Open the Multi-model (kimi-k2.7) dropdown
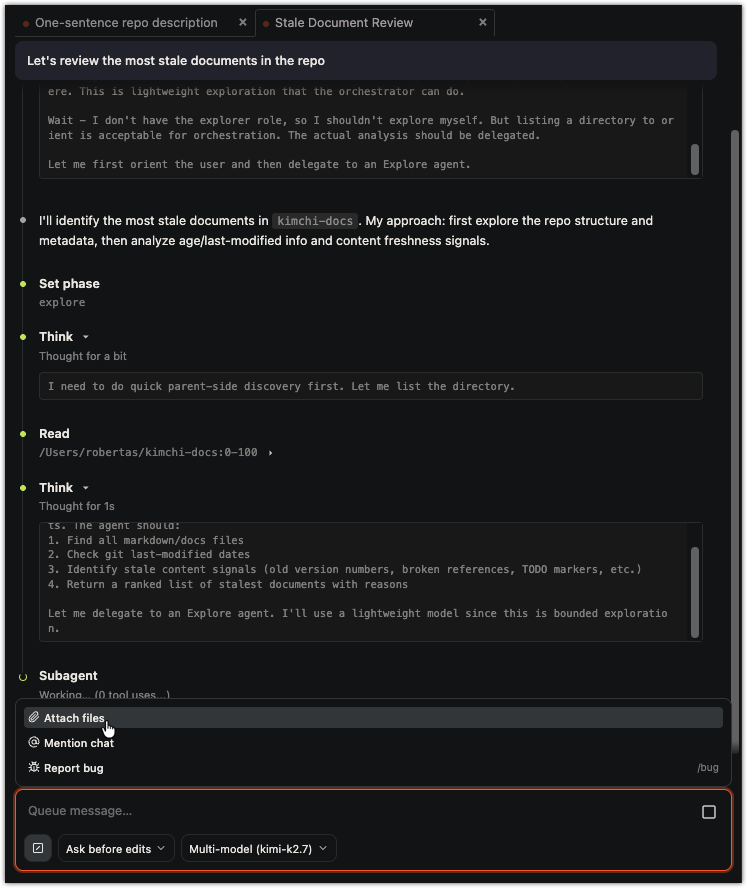 click(x=259, y=848)
